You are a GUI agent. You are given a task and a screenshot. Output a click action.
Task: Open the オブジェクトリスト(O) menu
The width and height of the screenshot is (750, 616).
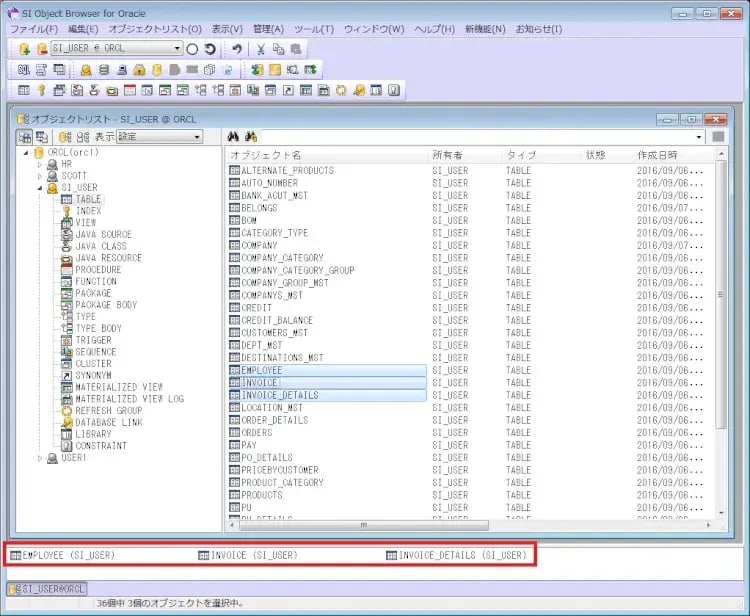coord(154,29)
